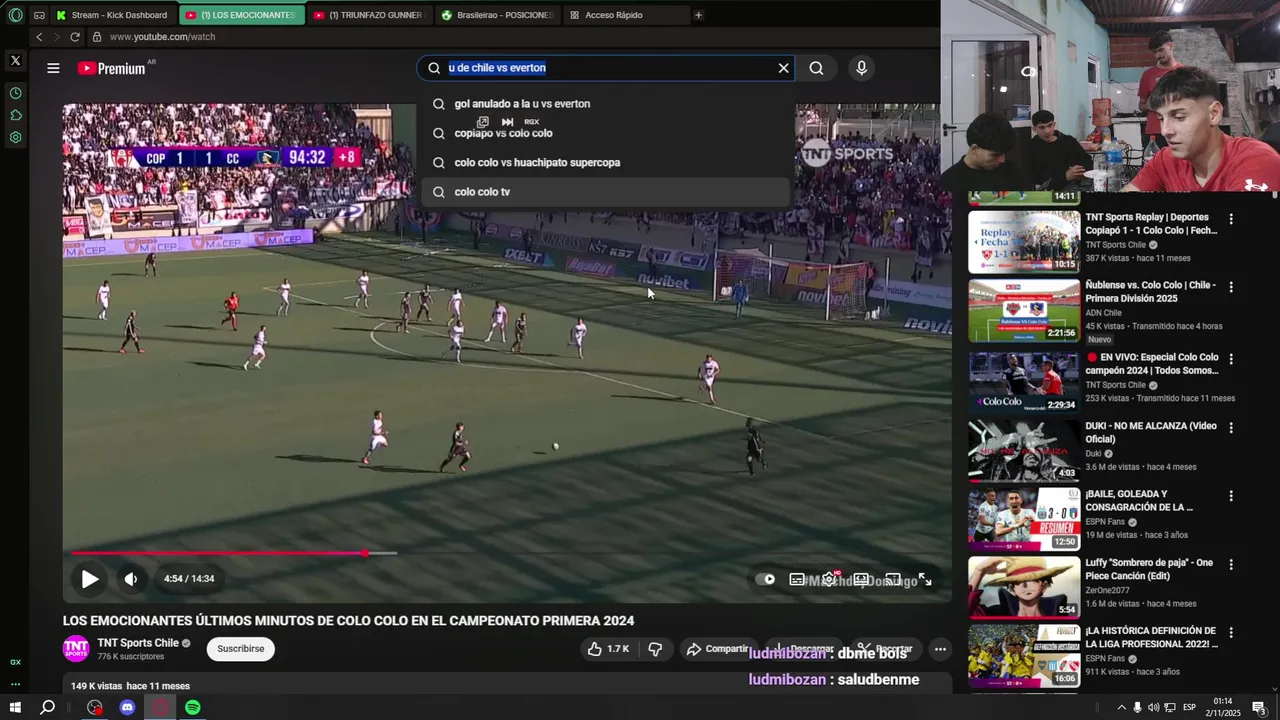
Task: Open a new browser tab with plus
Action: [x=698, y=15]
